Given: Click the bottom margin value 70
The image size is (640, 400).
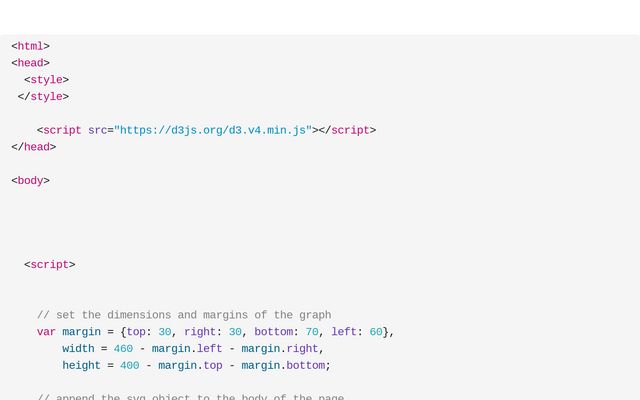Looking at the screenshot, I should click(312, 332).
